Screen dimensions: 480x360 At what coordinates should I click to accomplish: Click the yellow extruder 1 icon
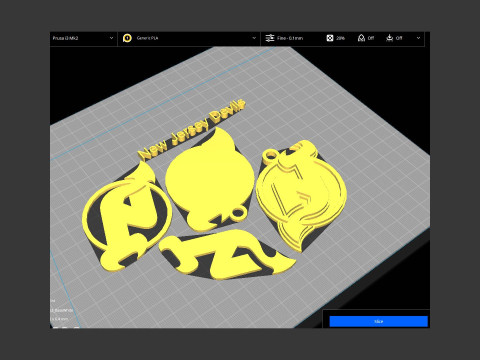[x=127, y=38]
